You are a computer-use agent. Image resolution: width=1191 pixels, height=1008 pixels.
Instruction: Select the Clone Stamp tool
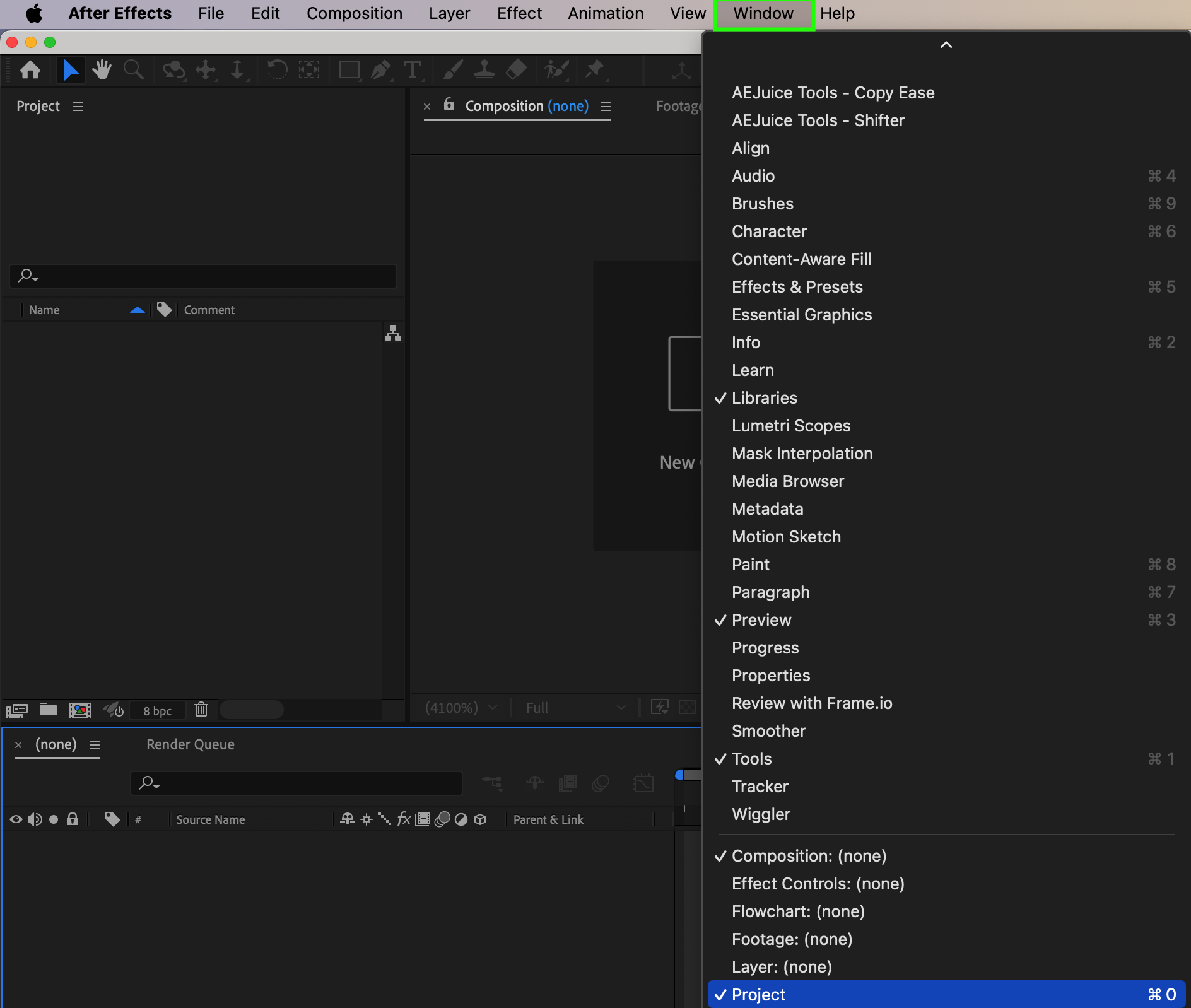[484, 69]
